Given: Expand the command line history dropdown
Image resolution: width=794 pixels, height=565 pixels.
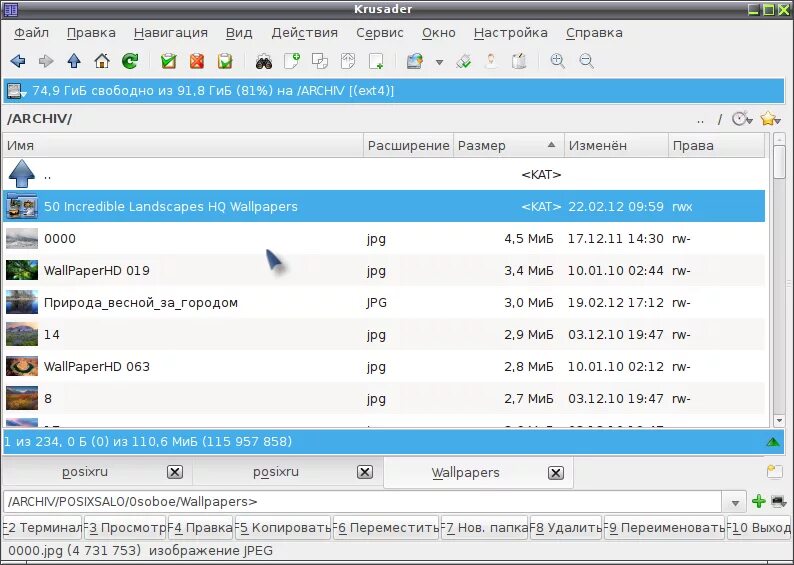Looking at the screenshot, I should click(735, 502).
